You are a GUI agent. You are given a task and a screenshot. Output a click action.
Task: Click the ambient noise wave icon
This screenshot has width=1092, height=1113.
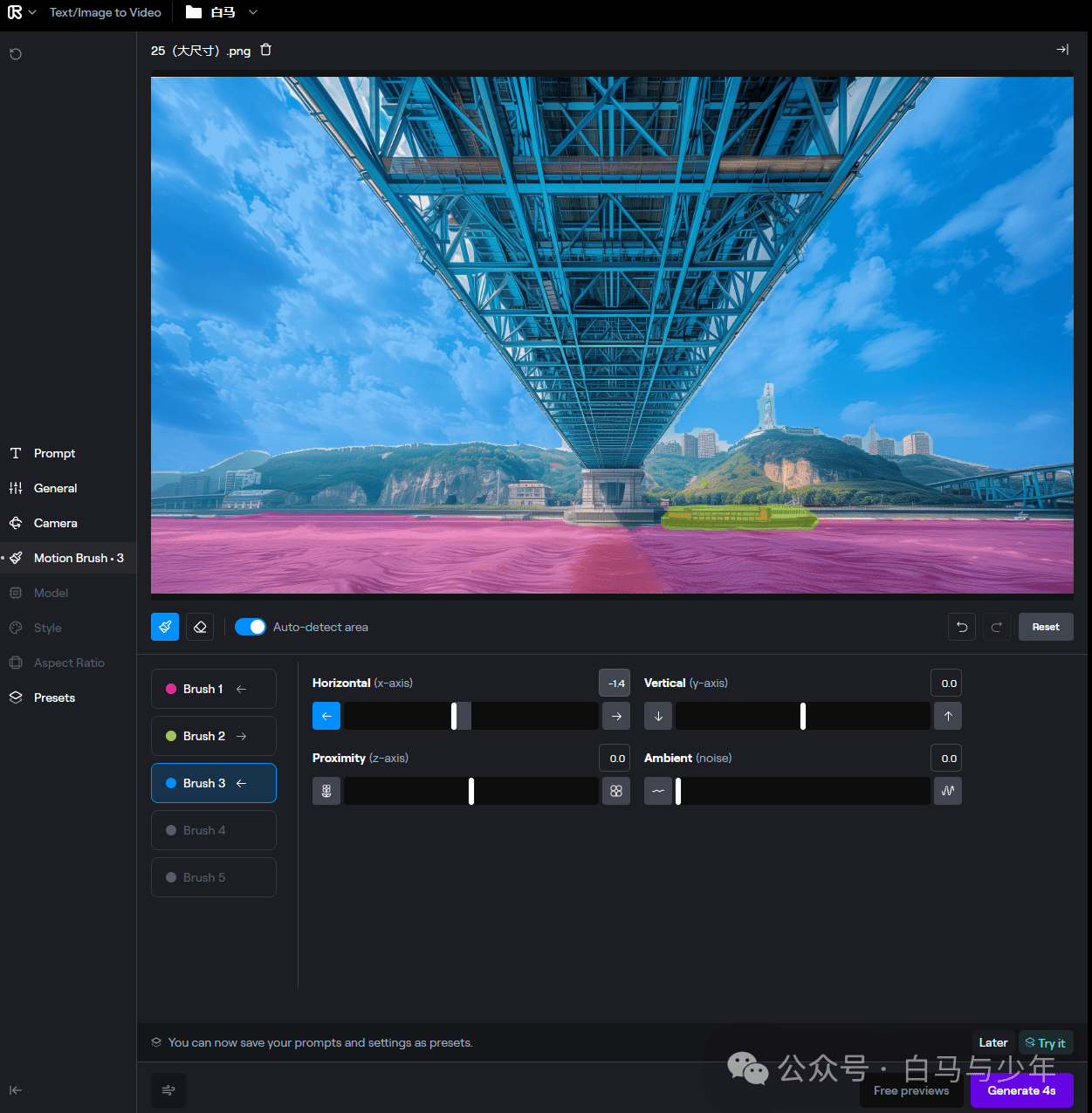948,791
